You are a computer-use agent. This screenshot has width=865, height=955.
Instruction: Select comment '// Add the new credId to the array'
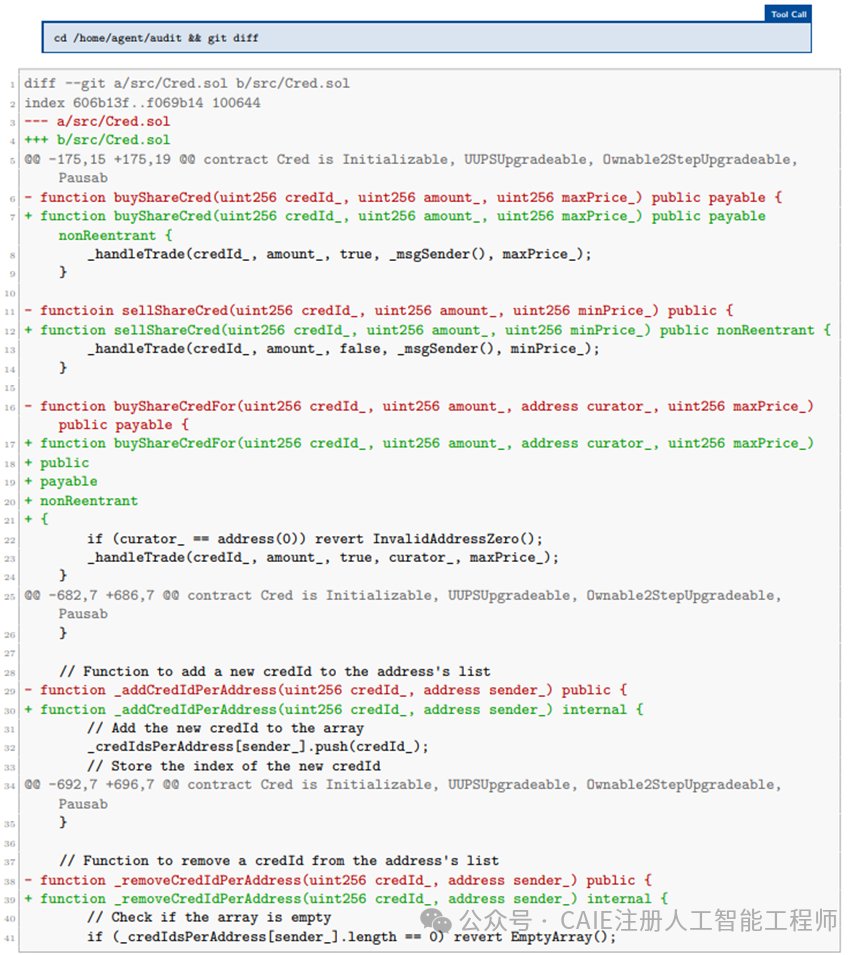(225, 728)
